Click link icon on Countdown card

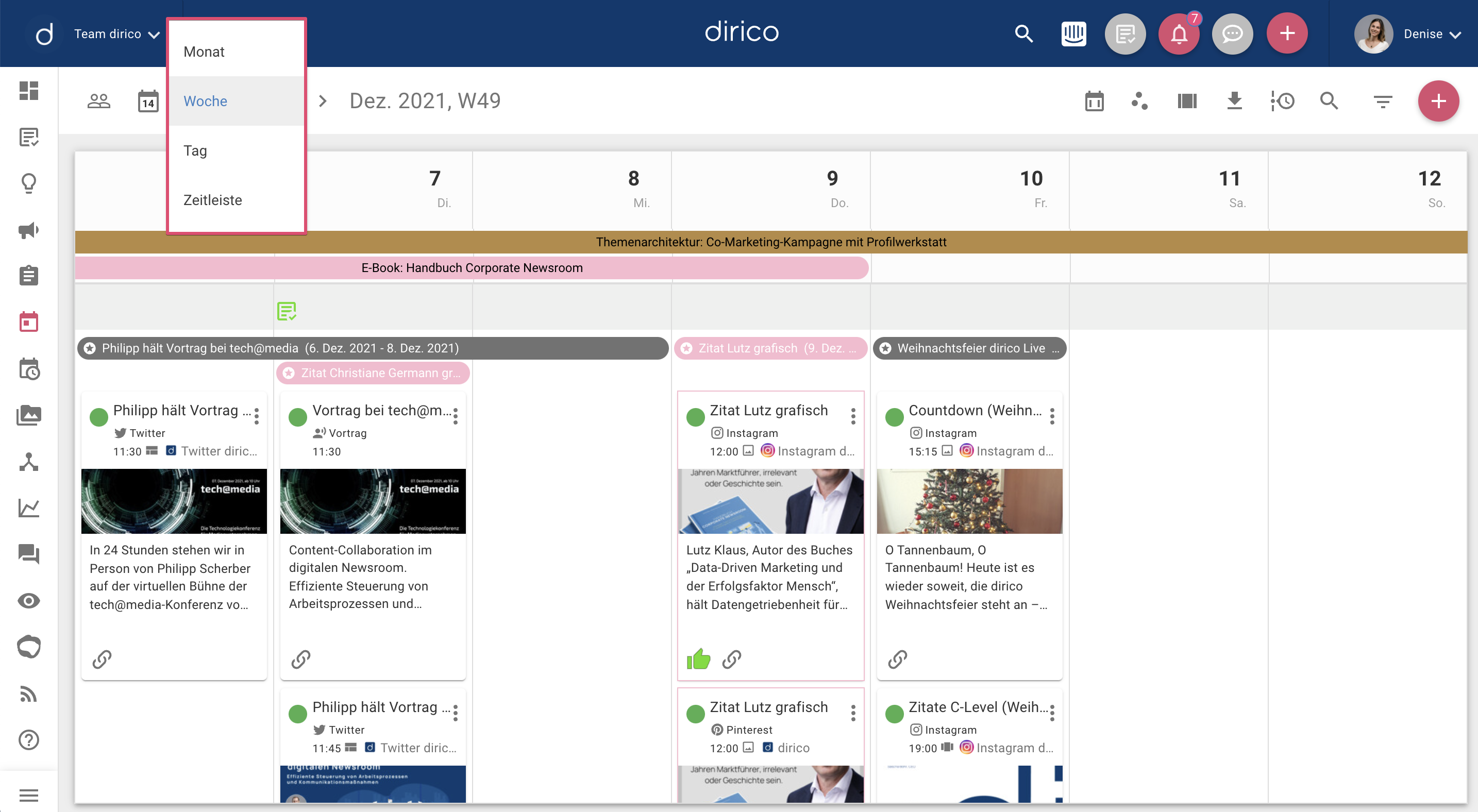tap(897, 659)
